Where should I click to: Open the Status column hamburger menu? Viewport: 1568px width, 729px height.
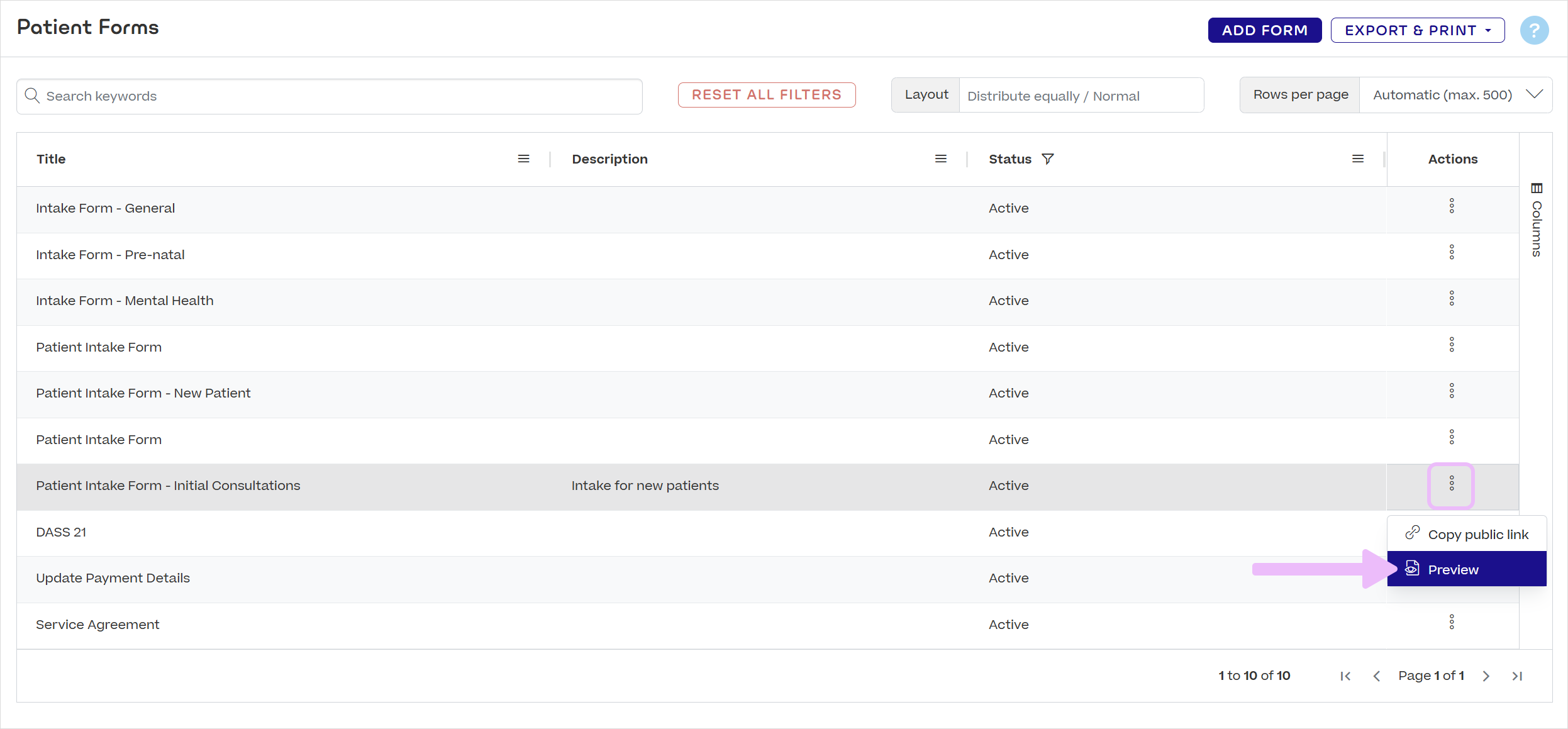1358,159
